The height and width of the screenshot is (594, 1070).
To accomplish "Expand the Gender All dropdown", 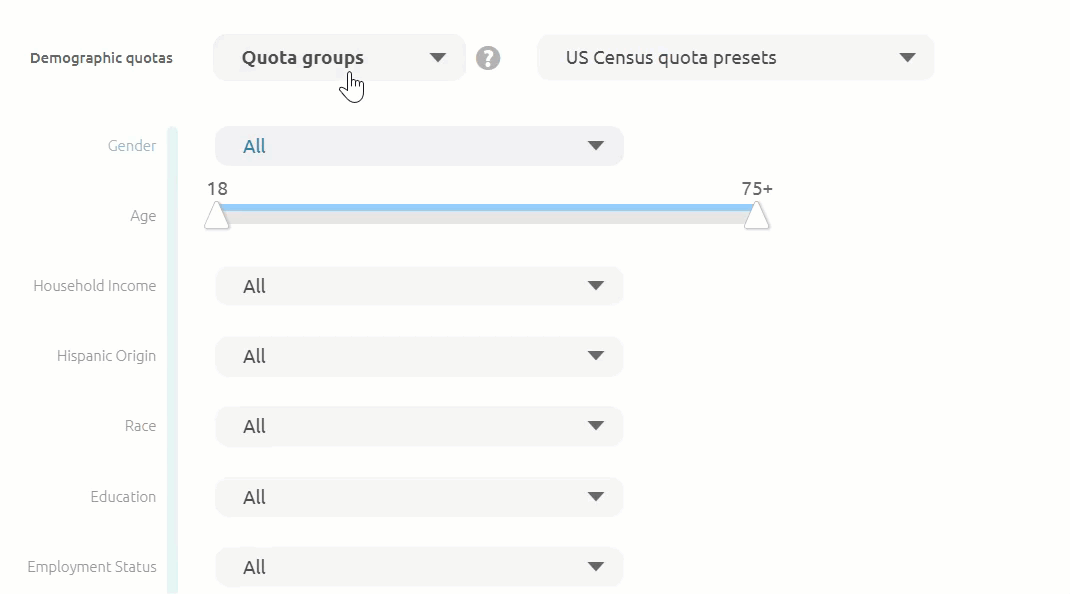I will tap(419, 146).
